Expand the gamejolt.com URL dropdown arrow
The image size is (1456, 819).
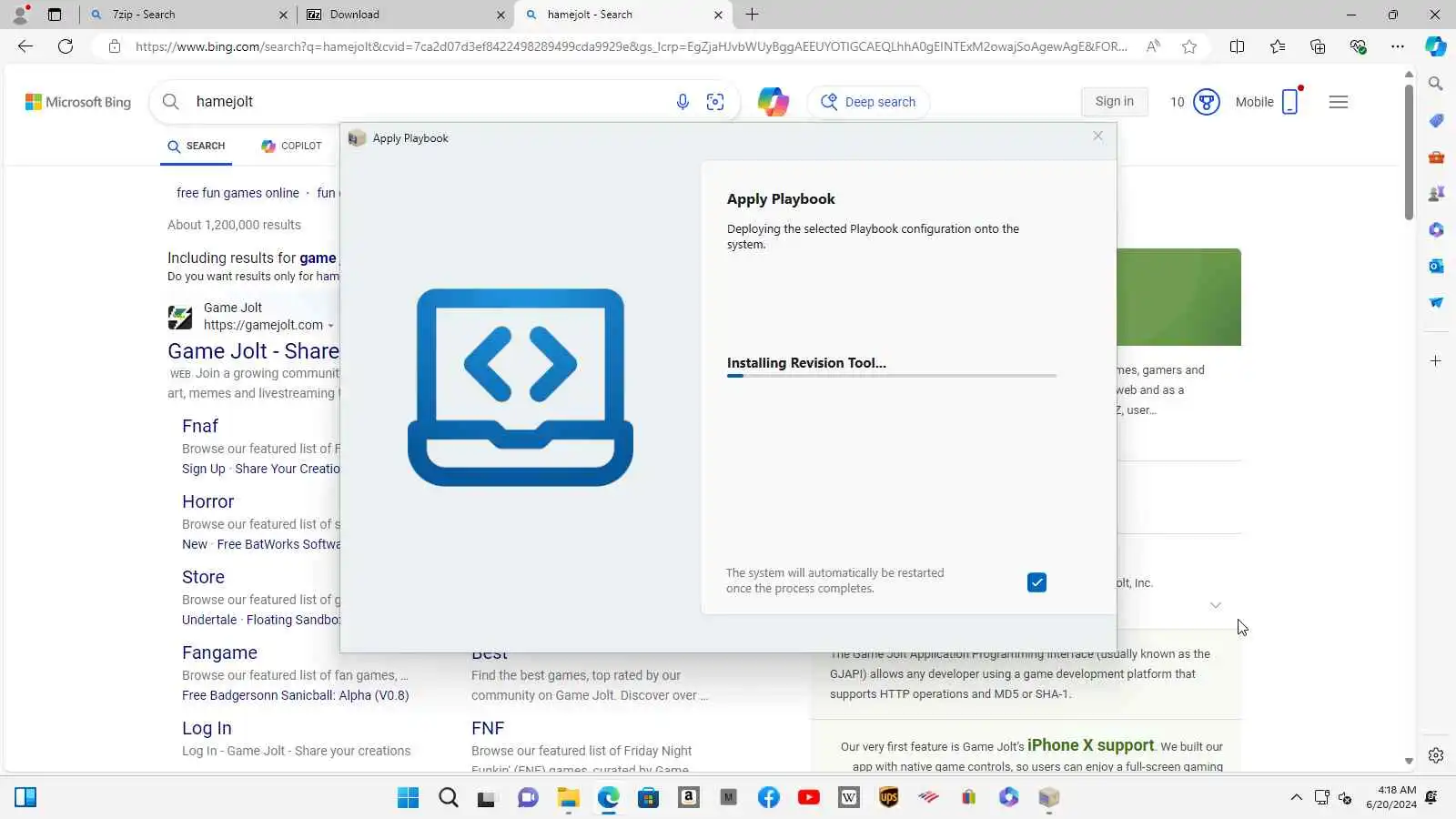(330, 326)
